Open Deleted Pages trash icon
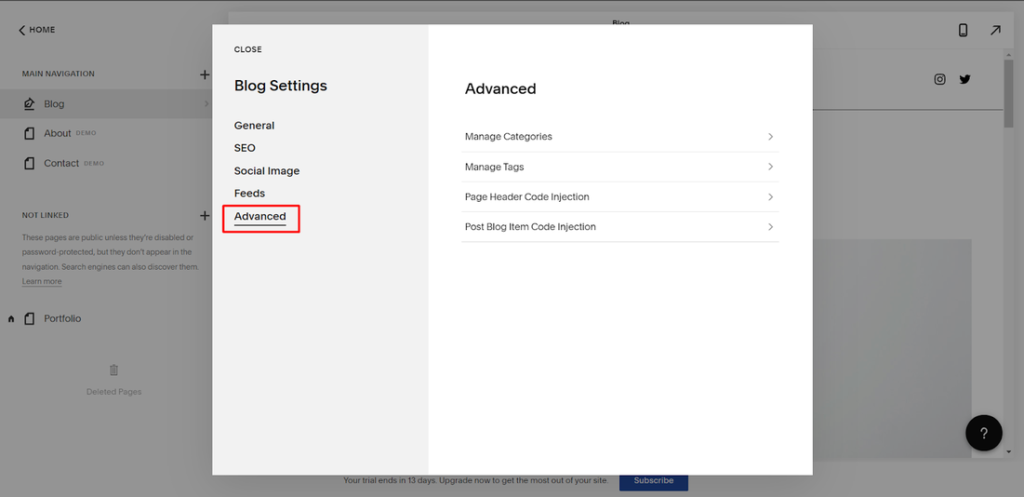This screenshot has width=1024, height=497. tap(114, 370)
